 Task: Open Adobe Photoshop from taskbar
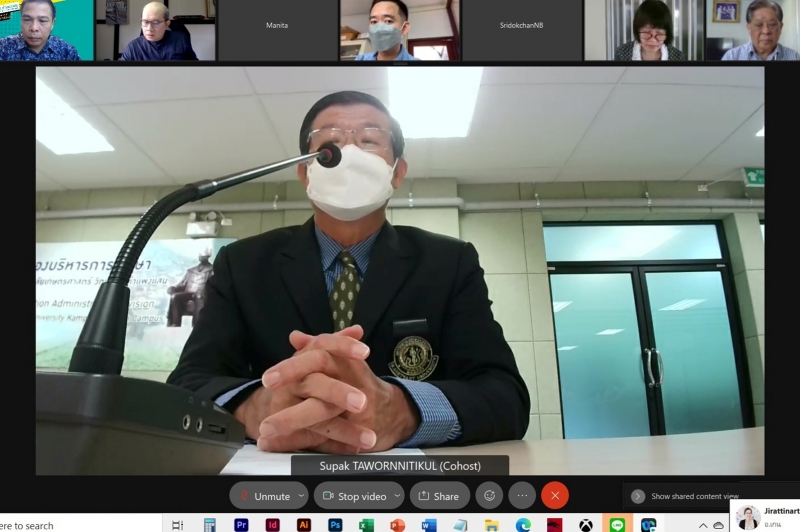(x=335, y=524)
